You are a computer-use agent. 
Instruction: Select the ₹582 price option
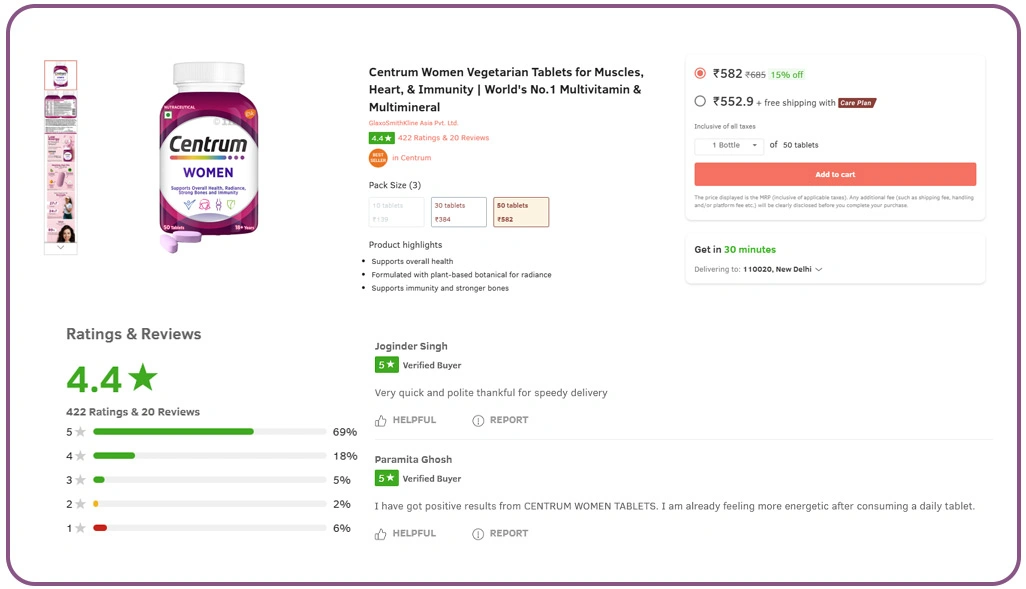[700, 73]
